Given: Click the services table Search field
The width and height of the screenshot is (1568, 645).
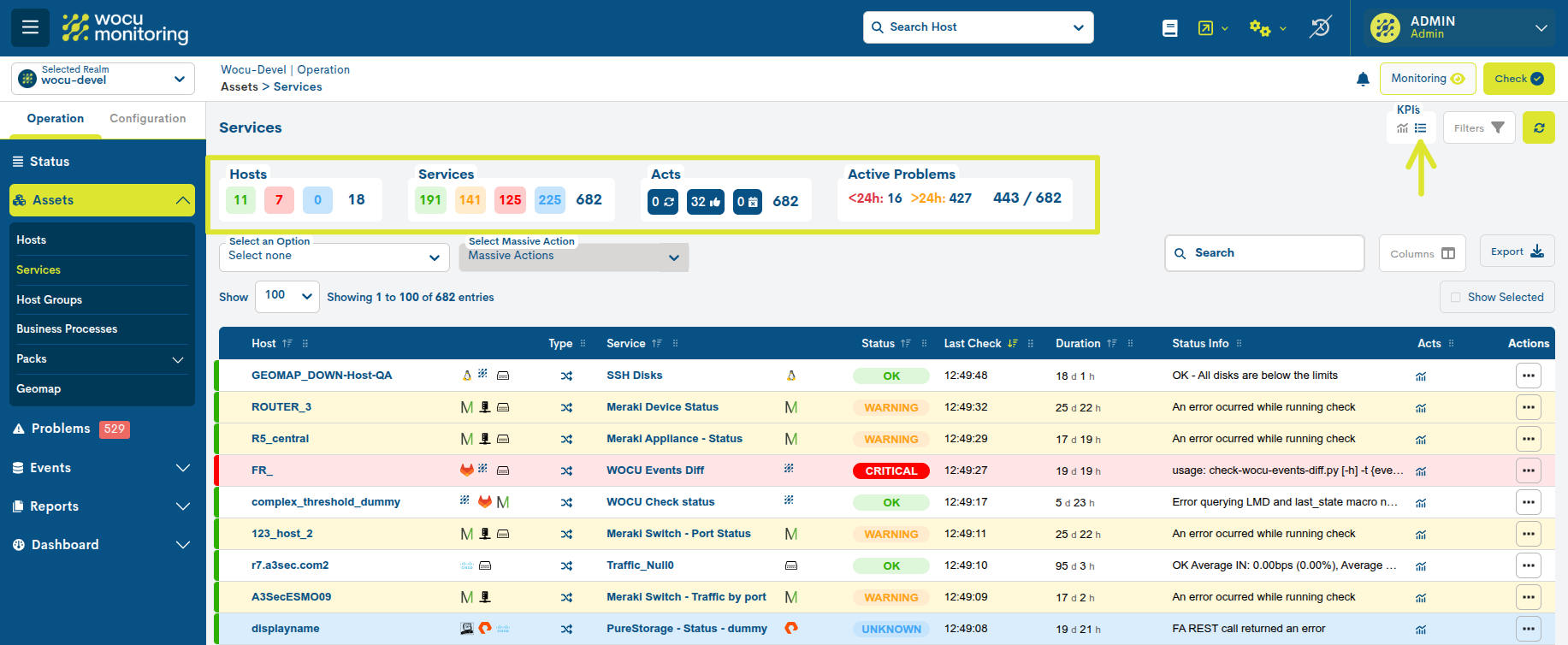Looking at the screenshot, I should pyautogui.click(x=1264, y=253).
